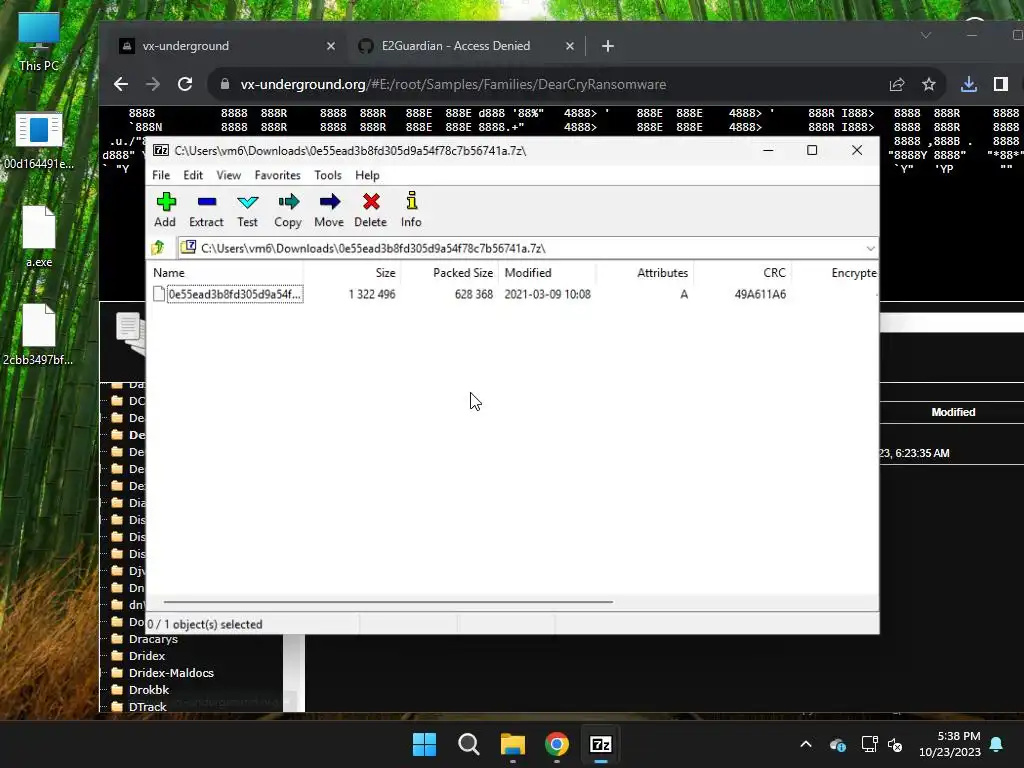Viewport: 1024px width, 768px height.
Task: Select the 2cbb3497bf... desktop file
Action: tap(39, 334)
